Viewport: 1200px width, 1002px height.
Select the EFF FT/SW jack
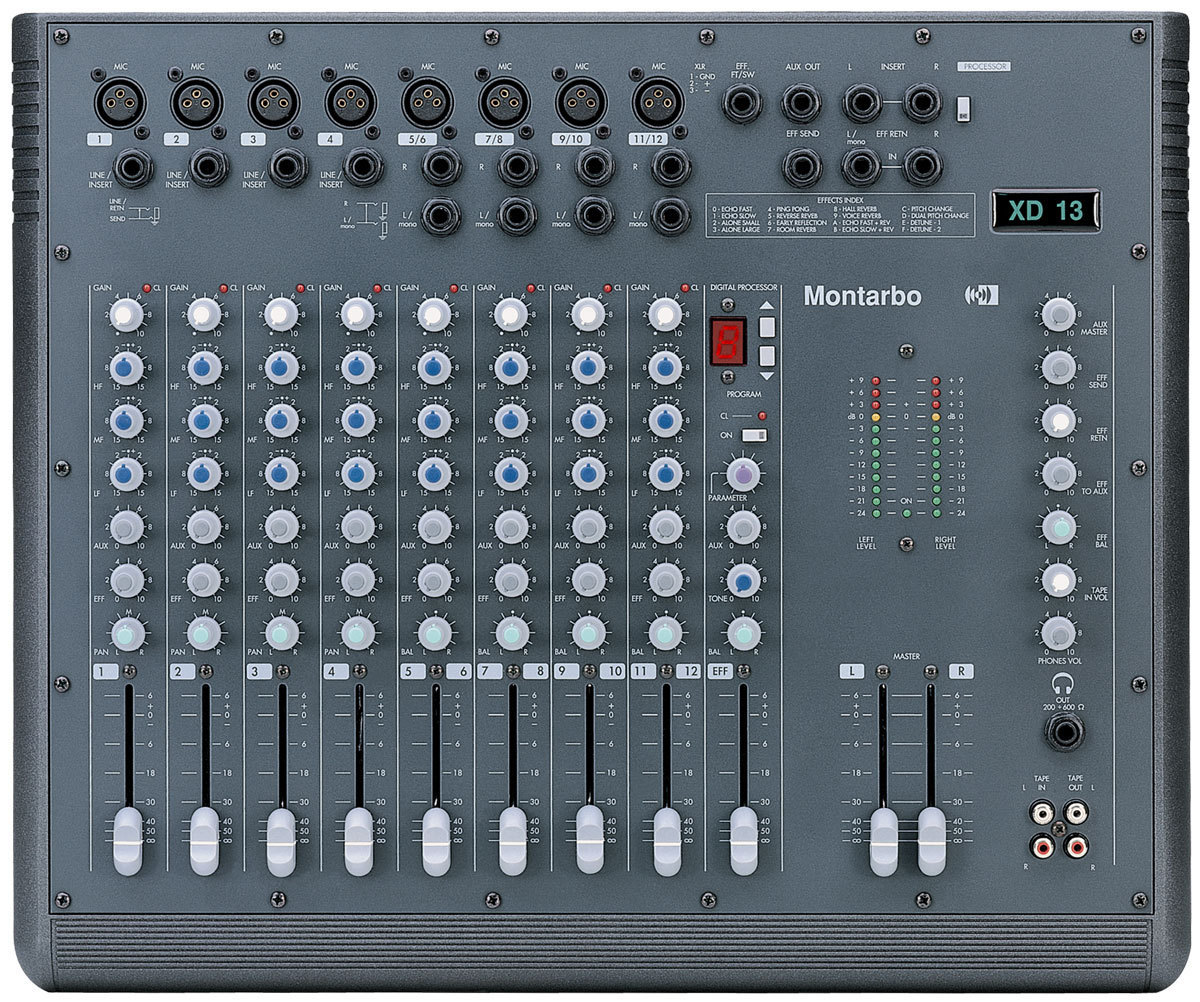(742, 103)
